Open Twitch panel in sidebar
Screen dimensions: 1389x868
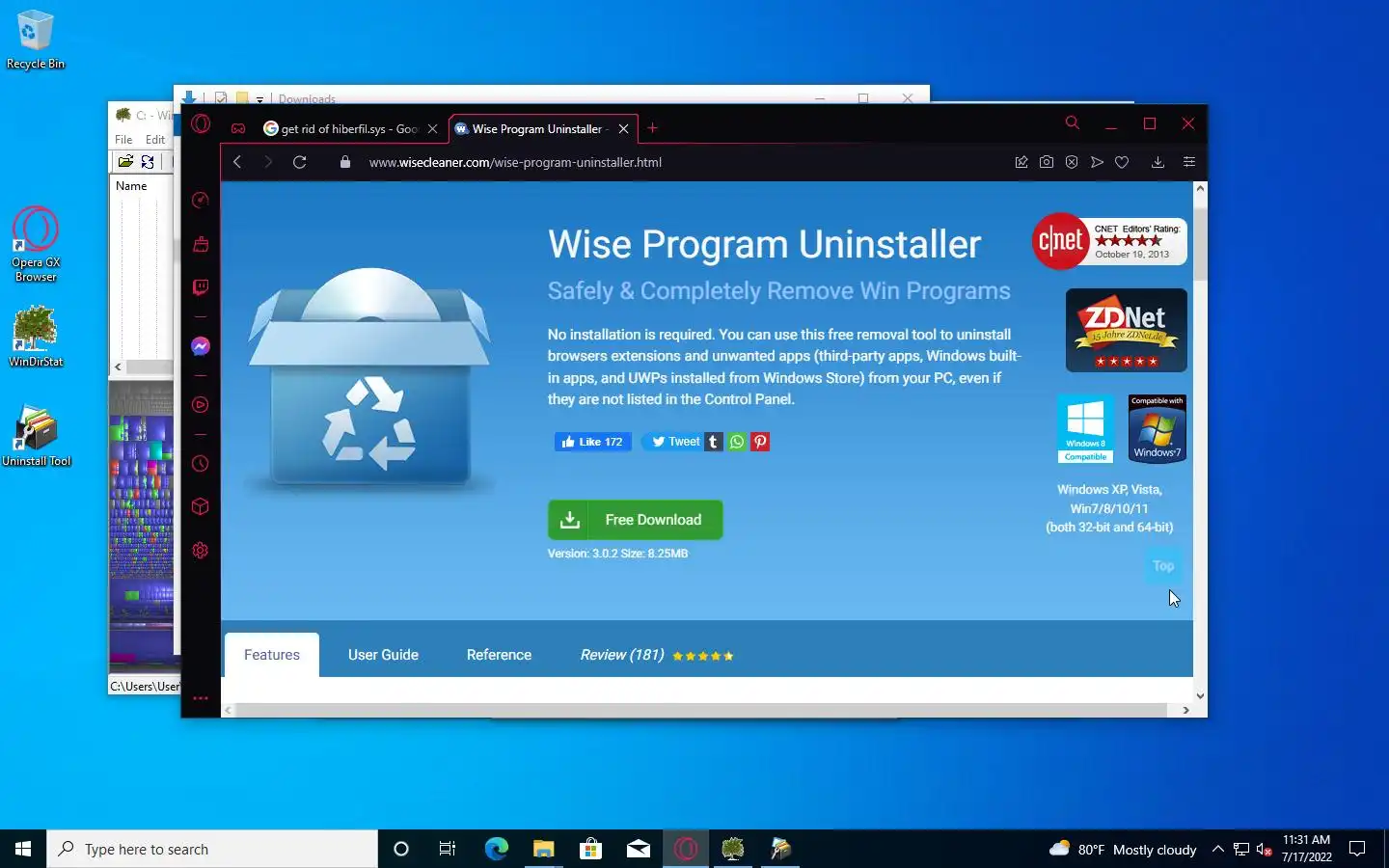(x=201, y=287)
